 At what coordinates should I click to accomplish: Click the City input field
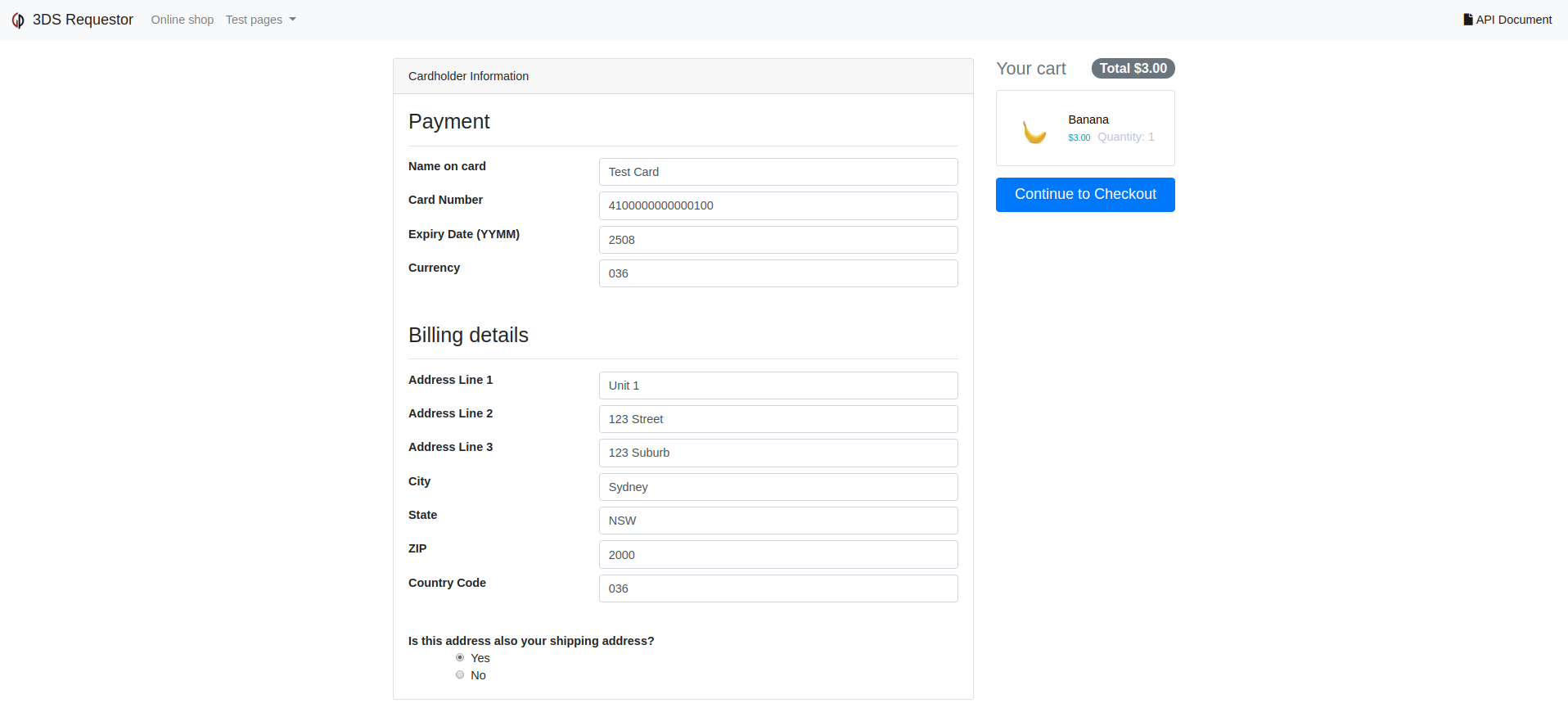click(777, 487)
